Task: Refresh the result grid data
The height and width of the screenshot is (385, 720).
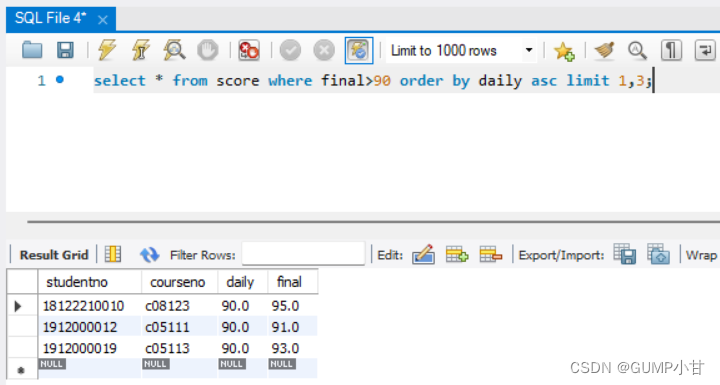Action: (149, 254)
